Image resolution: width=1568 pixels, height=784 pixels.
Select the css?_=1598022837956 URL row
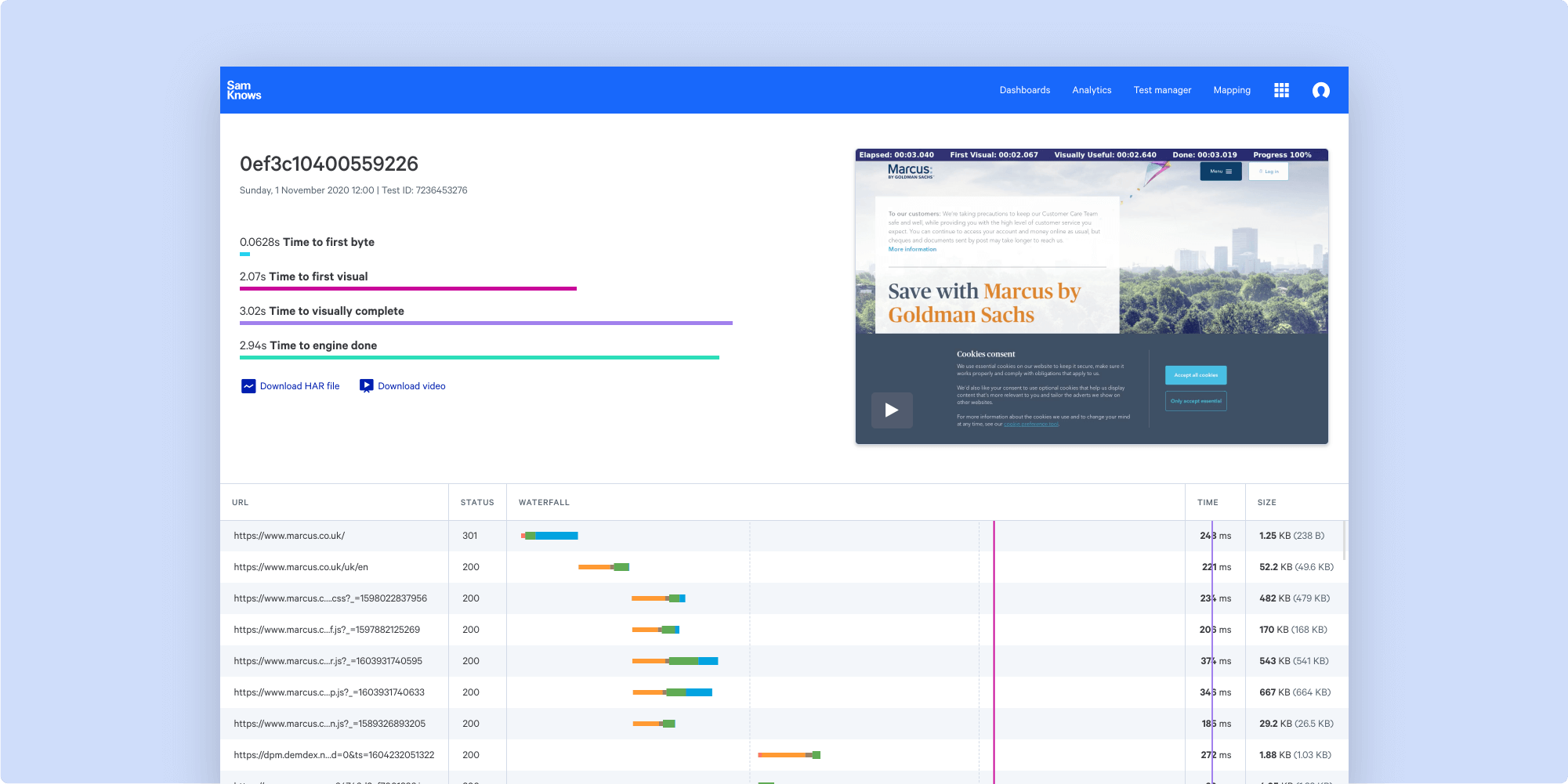(330, 598)
